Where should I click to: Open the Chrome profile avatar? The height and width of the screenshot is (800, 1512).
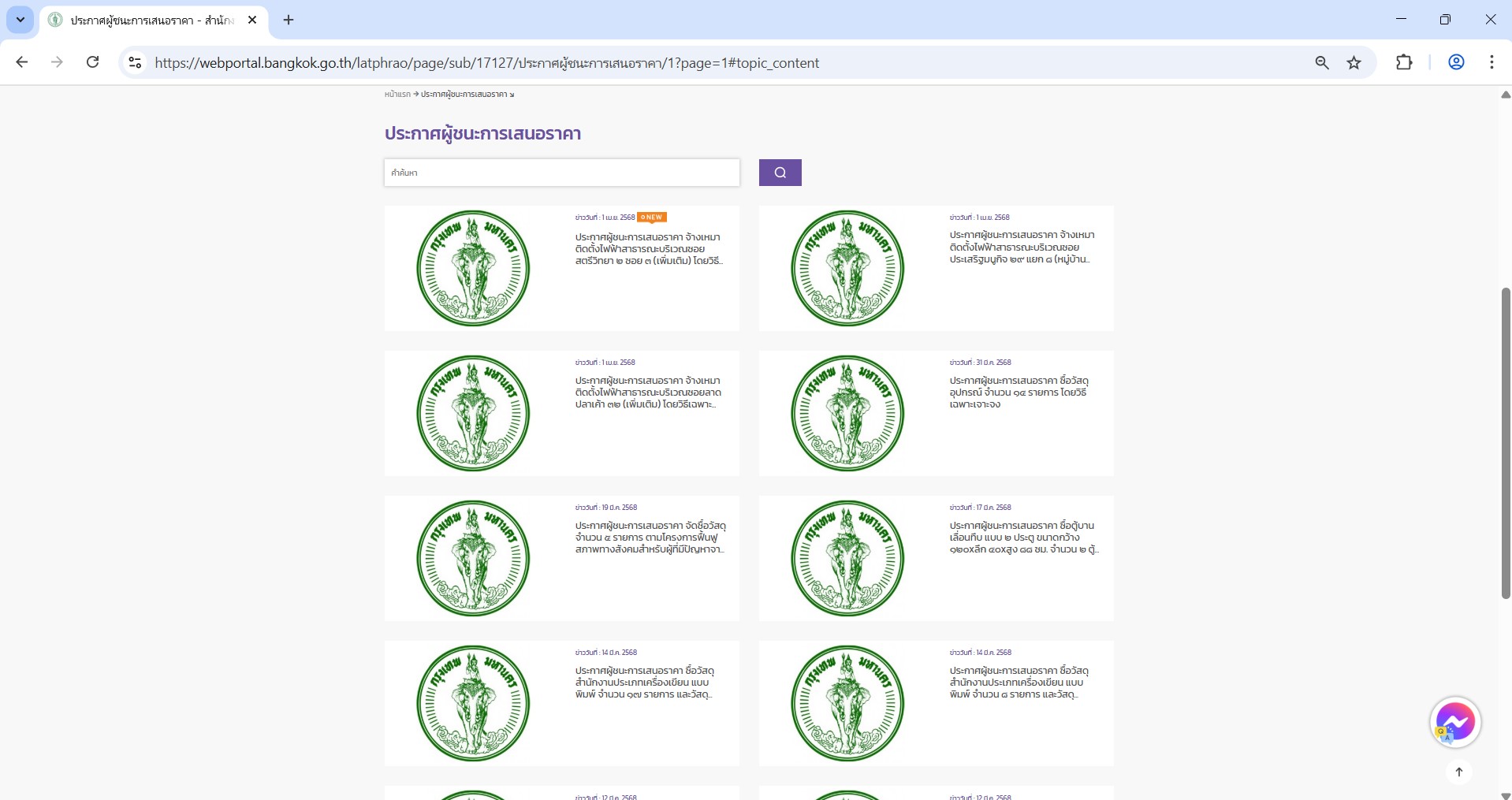[x=1456, y=62]
